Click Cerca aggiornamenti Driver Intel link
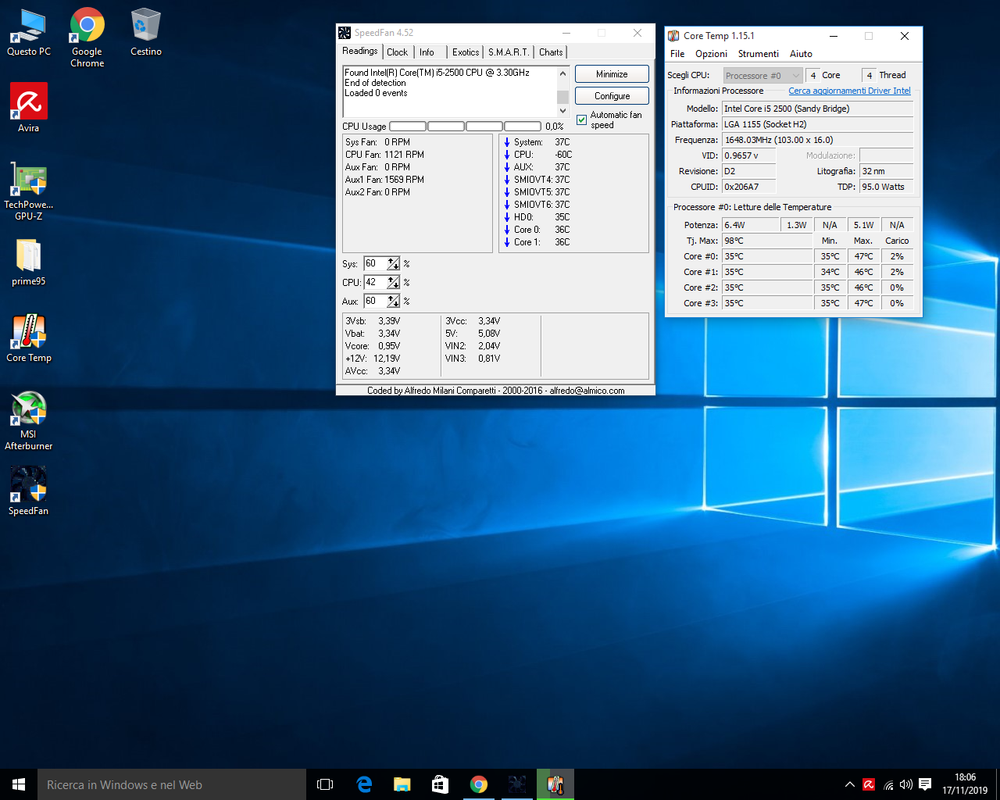This screenshot has width=1000, height=800. [x=849, y=91]
